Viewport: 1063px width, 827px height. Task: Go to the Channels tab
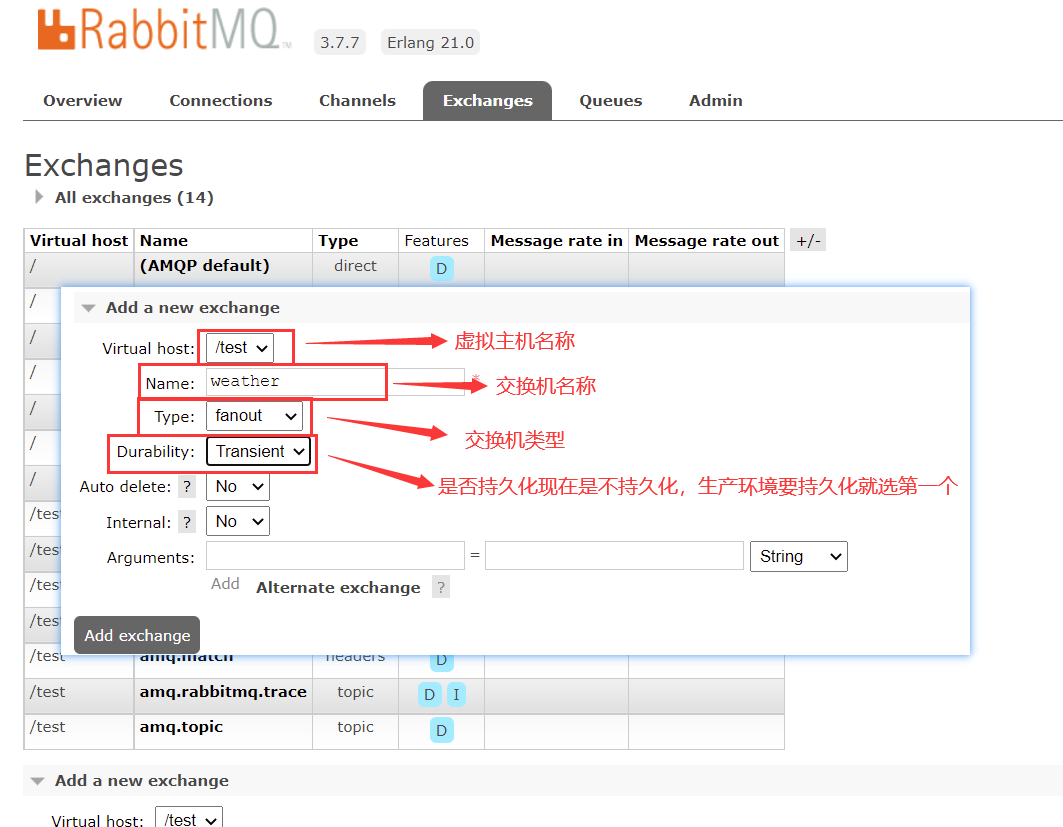pyautogui.click(x=357, y=100)
